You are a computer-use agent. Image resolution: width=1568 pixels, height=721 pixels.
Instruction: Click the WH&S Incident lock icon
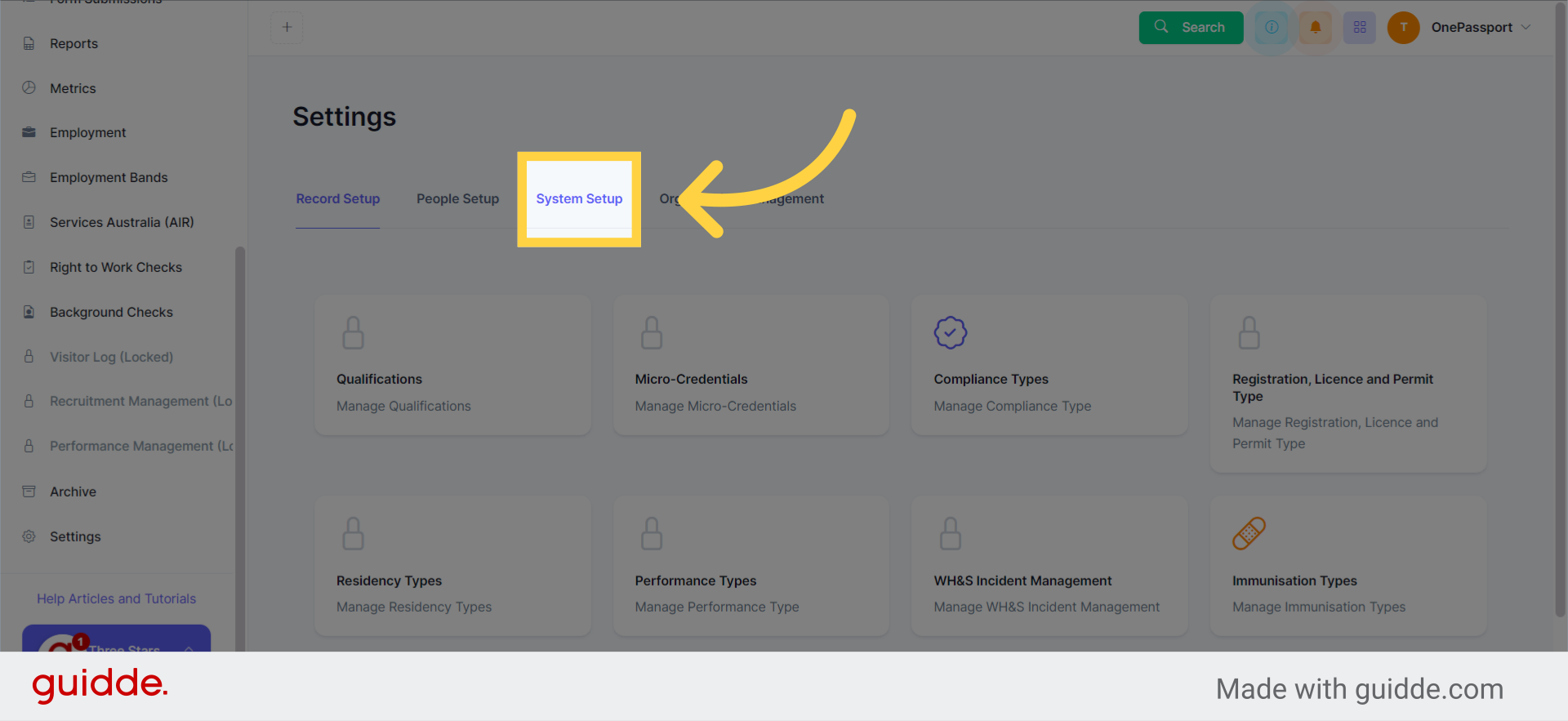coord(951,533)
